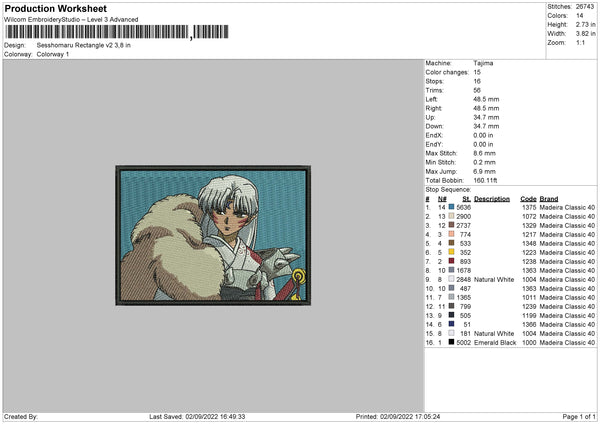Select the brown swatch beside 2737 stitches
Screen dimensions: 600x424
point(452,225)
